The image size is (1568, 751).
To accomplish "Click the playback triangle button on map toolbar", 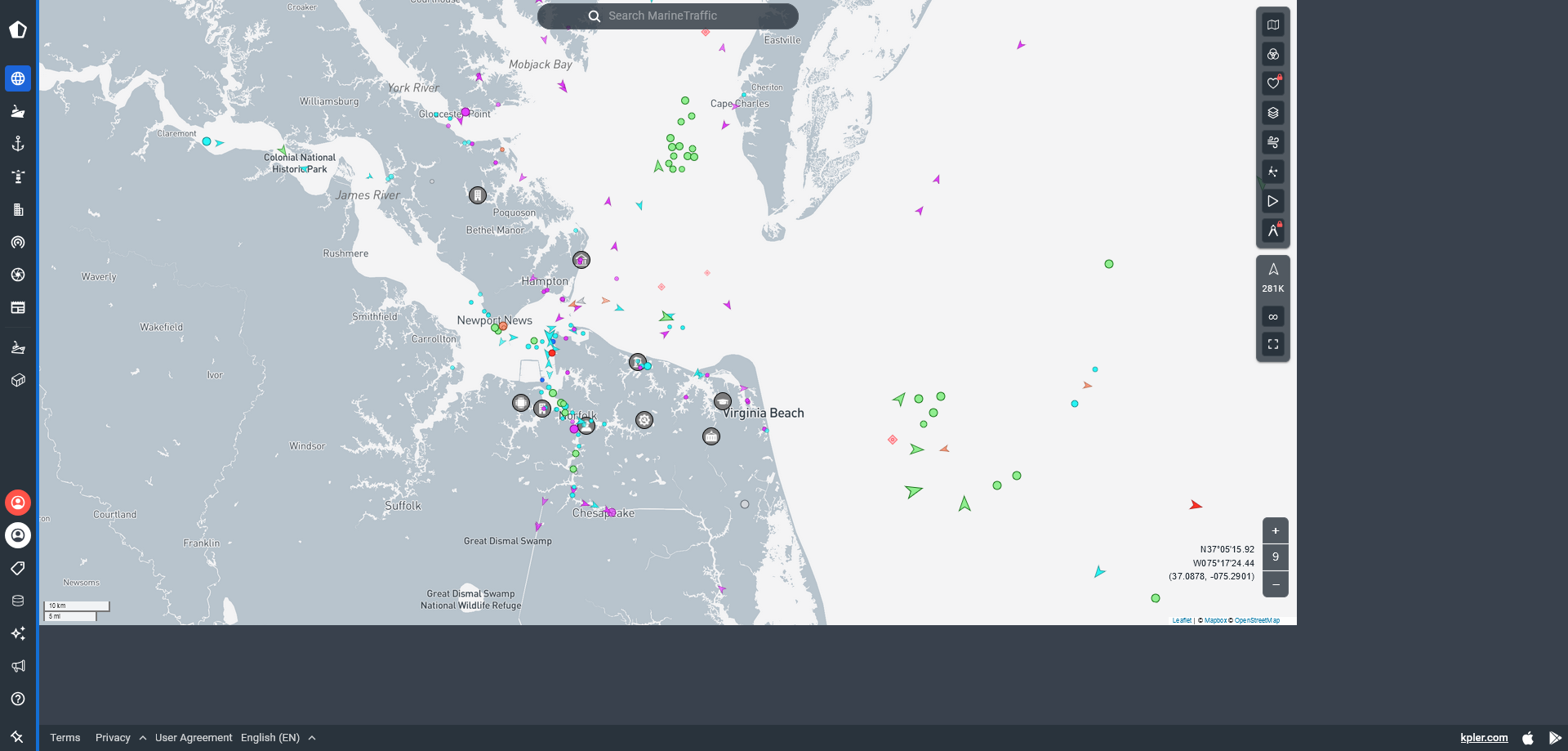I will (x=1273, y=201).
